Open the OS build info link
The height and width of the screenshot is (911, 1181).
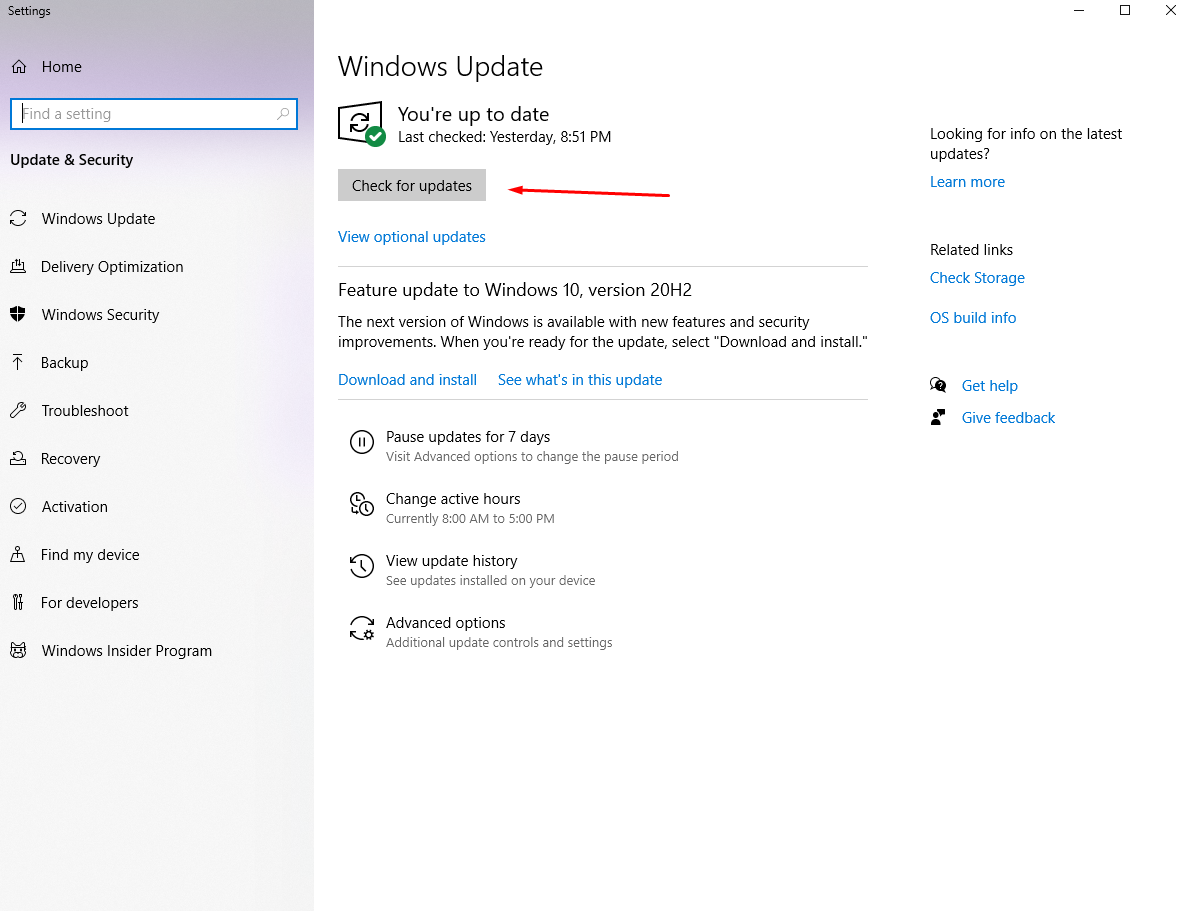[973, 318]
